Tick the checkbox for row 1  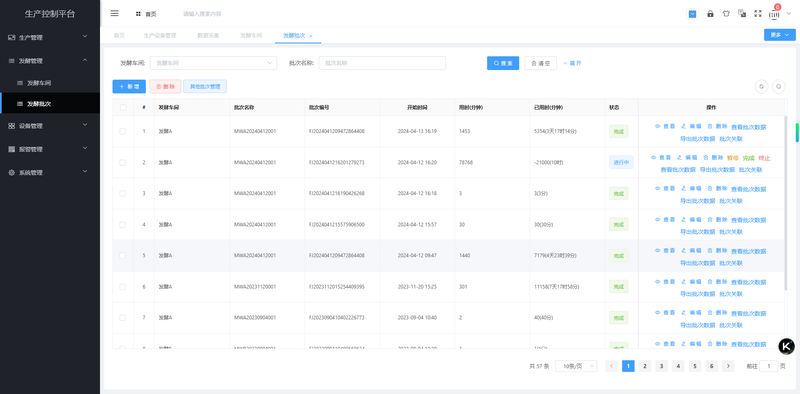click(122, 131)
